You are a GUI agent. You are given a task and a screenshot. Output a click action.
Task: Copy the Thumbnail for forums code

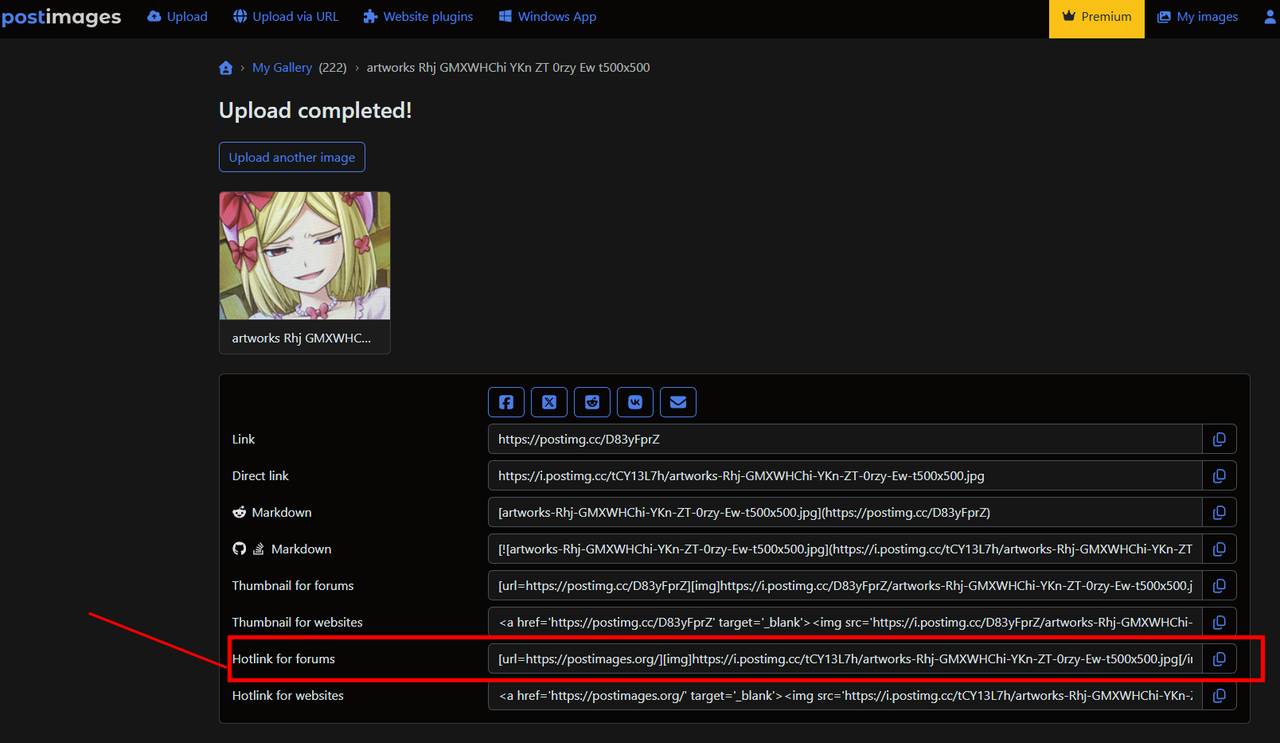pos(1219,585)
